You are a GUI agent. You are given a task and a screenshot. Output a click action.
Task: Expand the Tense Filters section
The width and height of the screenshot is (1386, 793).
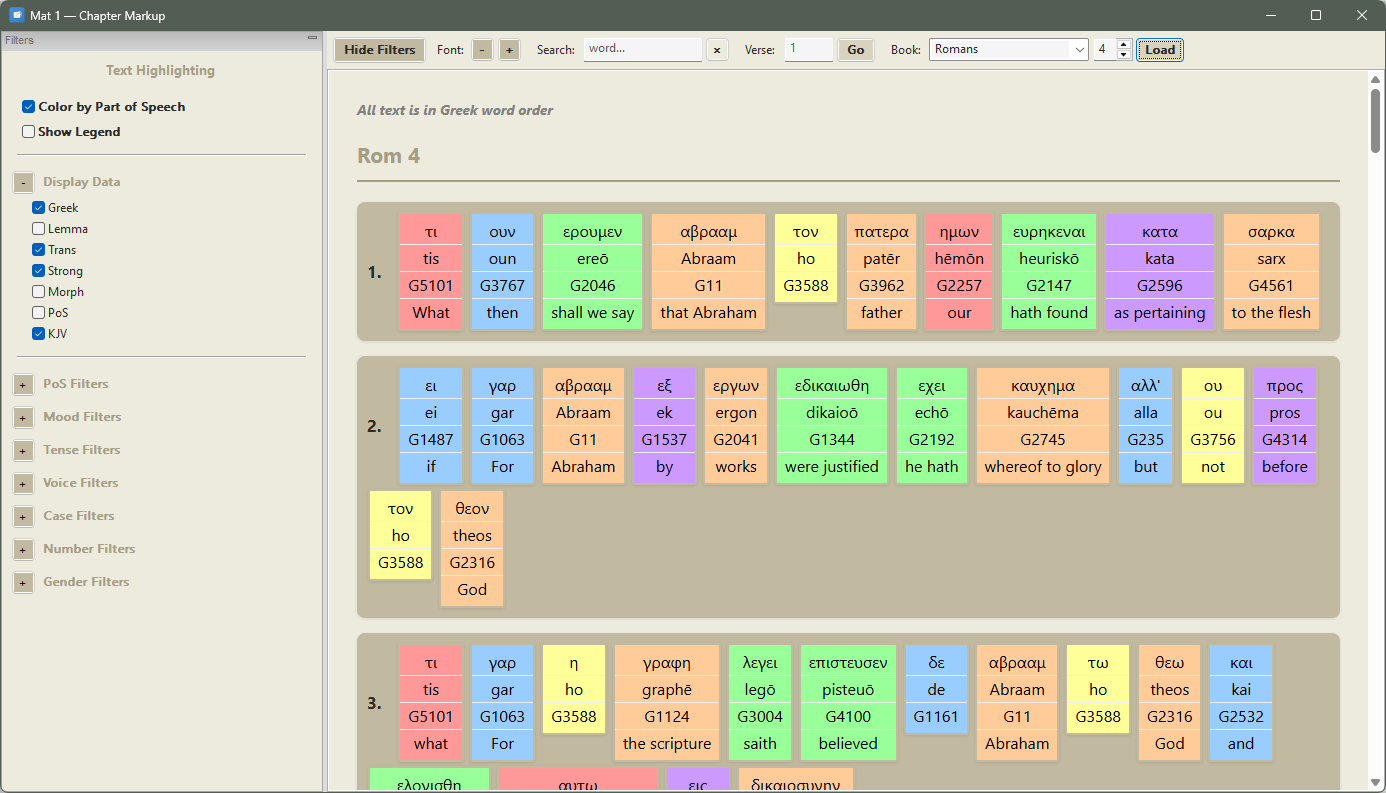coord(23,450)
